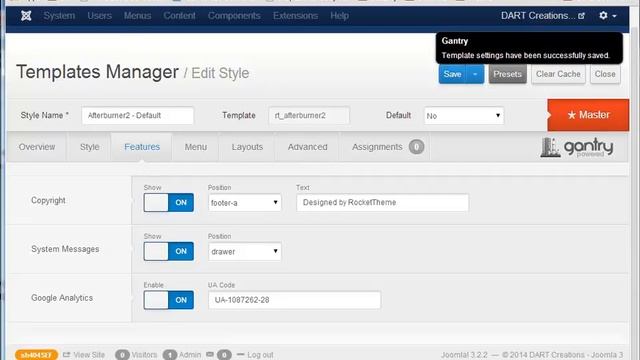Image resolution: width=640 pixels, height=360 pixels.
Task: Click the Templates Manager heading
Action: coord(97,72)
